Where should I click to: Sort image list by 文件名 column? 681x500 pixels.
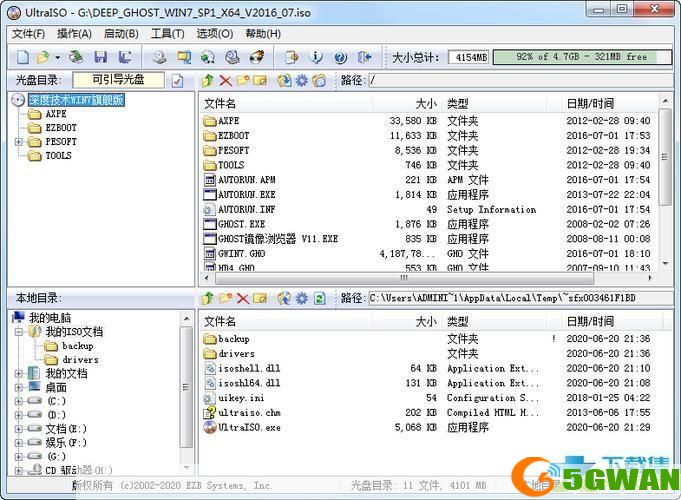(286, 104)
